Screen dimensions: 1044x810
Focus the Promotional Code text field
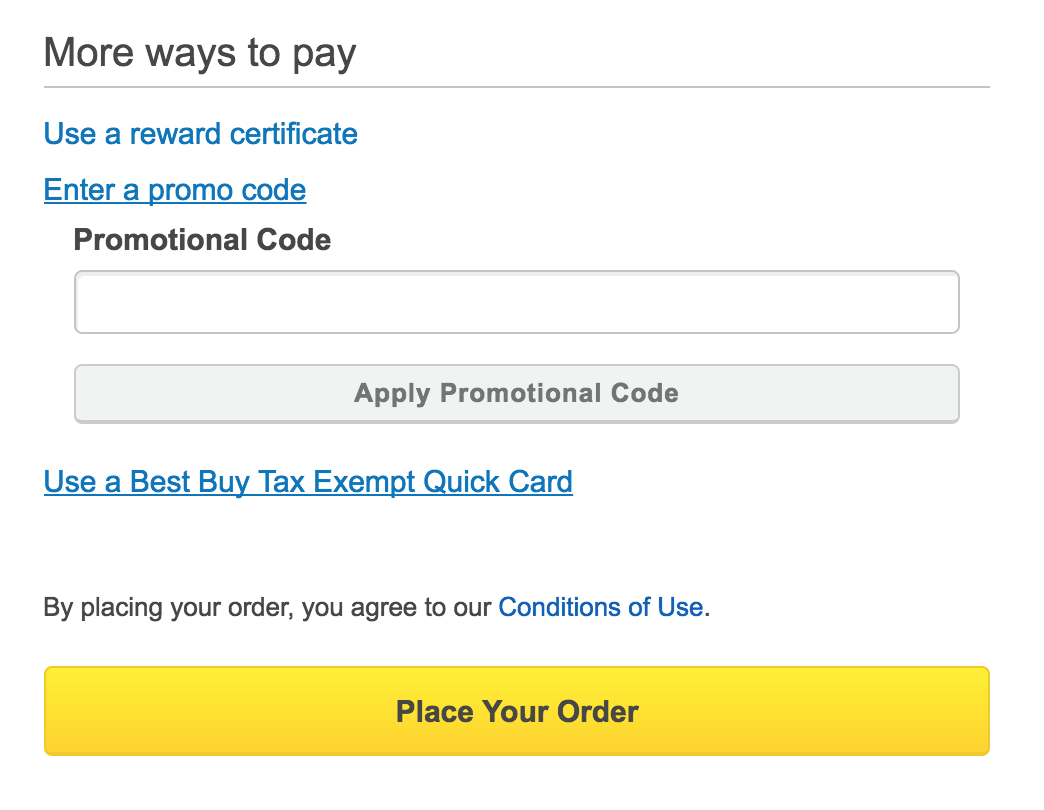517,302
